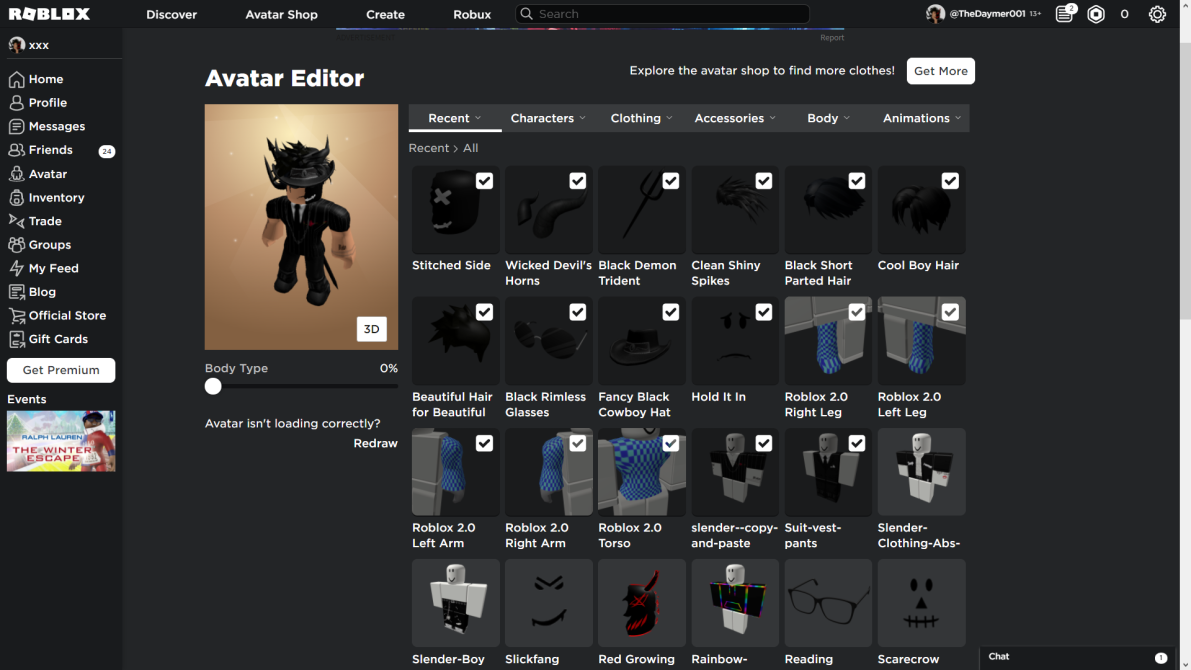Expand the Animations category dropdown
The width and height of the screenshot is (1191, 670).
pyautogui.click(x=921, y=118)
